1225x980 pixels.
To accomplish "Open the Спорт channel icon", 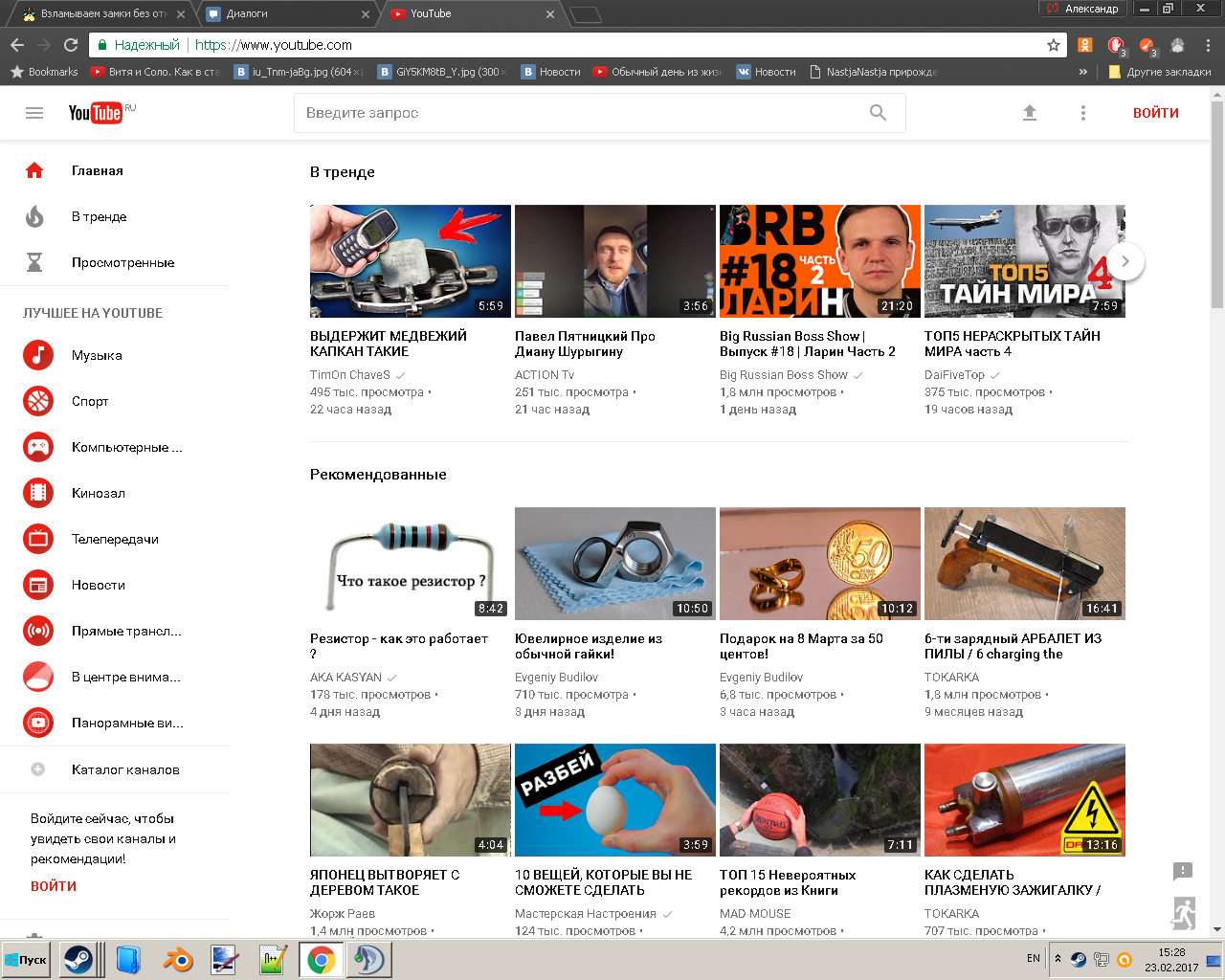I will [x=38, y=401].
